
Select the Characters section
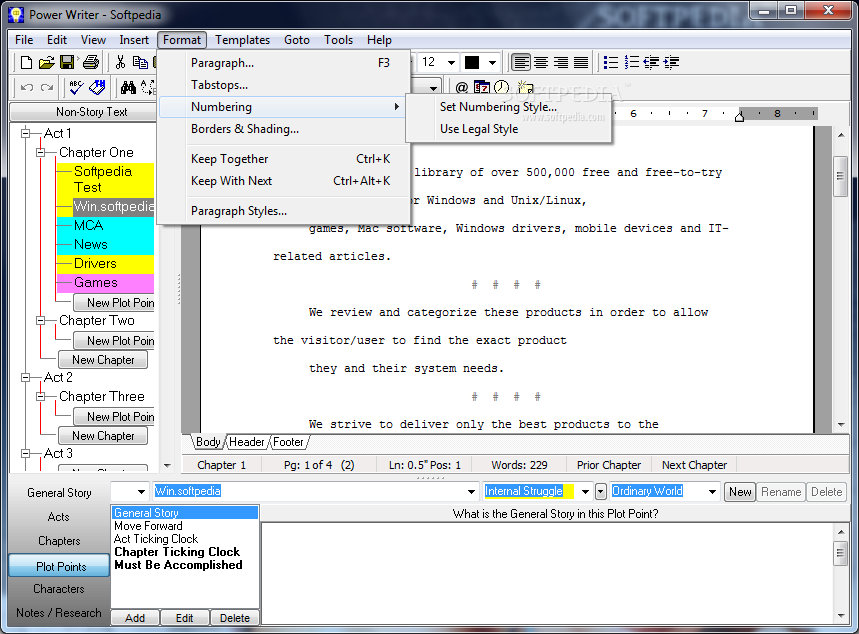pos(60,589)
